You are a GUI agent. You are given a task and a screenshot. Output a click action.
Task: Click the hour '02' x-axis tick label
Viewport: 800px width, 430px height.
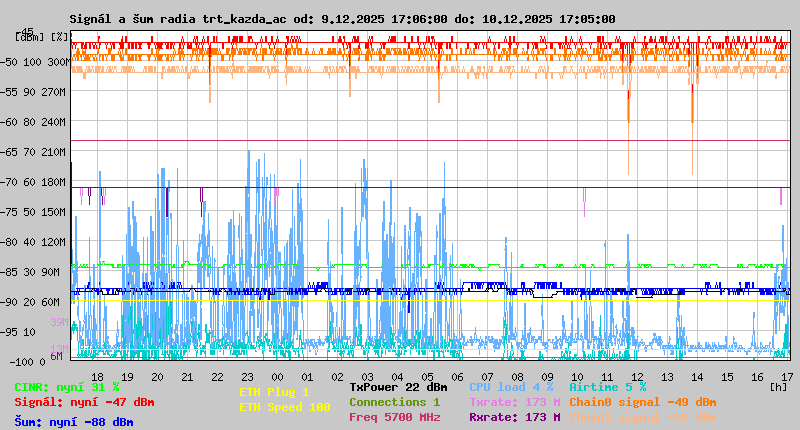tap(337, 377)
